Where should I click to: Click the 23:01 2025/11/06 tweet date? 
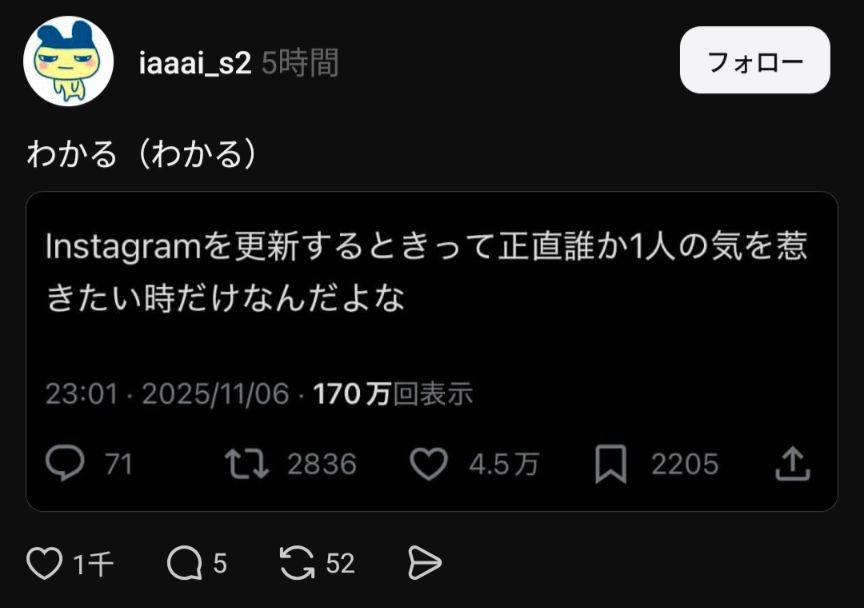(x=167, y=394)
